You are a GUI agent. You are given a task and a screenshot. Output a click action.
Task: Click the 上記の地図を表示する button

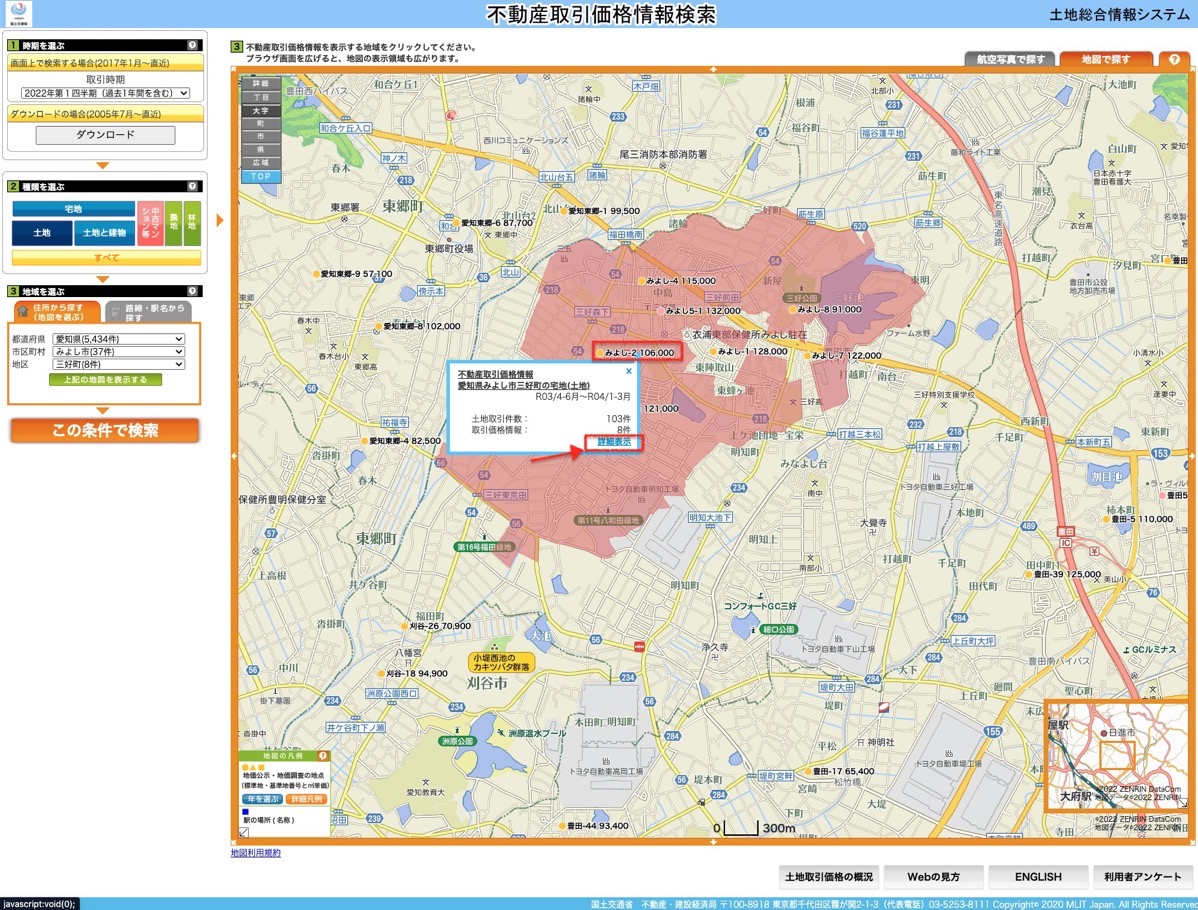105,380
